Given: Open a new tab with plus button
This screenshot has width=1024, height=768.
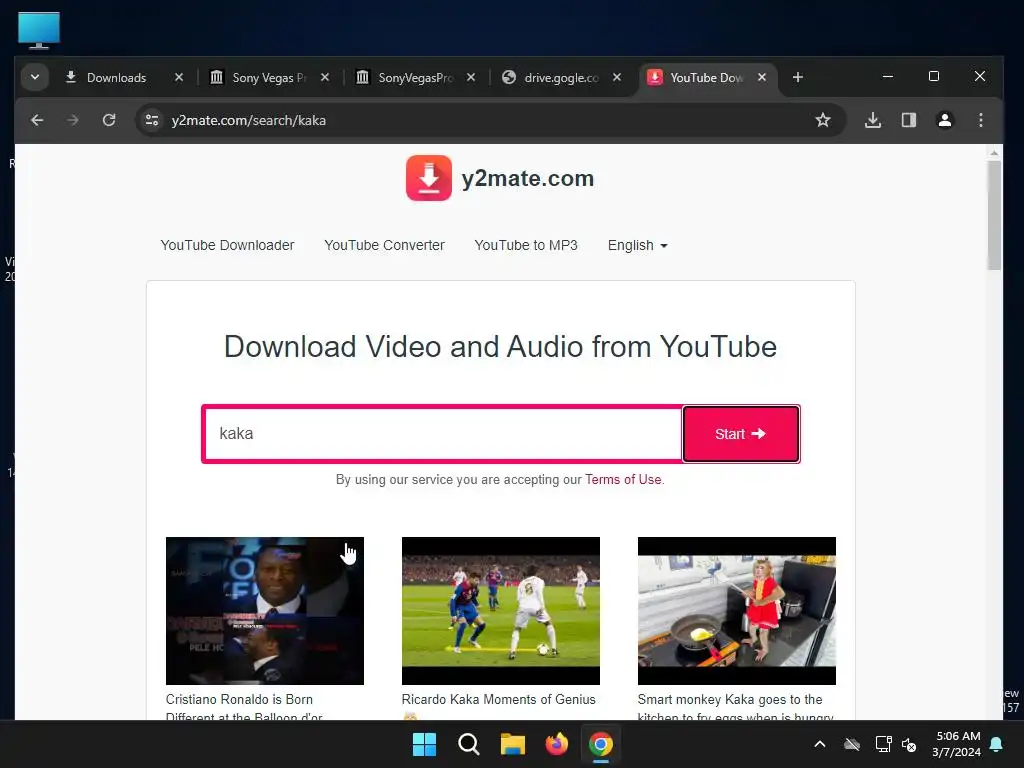Looking at the screenshot, I should pos(797,78).
